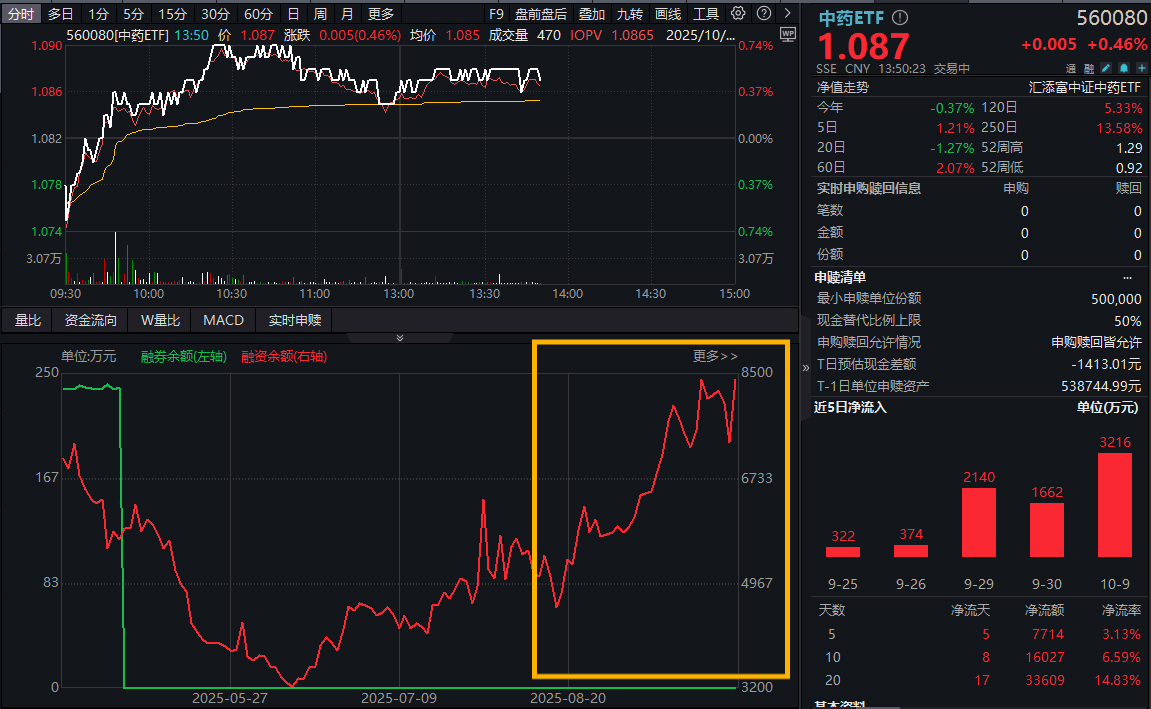Open the 资金流向 fund flow tab
Viewport: 1151px width, 709px height.
pyautogui.click(x=90, y=320)
